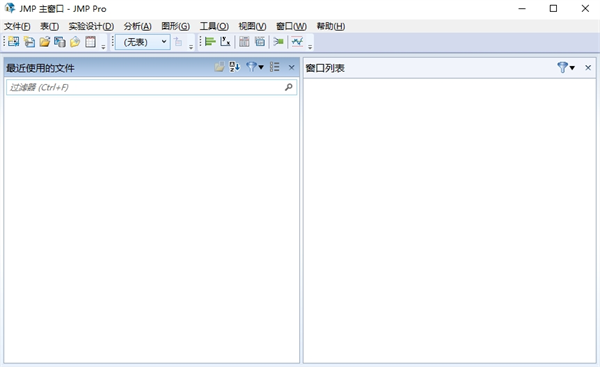Screen dimensions: 600x367
Task: Close the JMP main window
Action: coord(585,8)
